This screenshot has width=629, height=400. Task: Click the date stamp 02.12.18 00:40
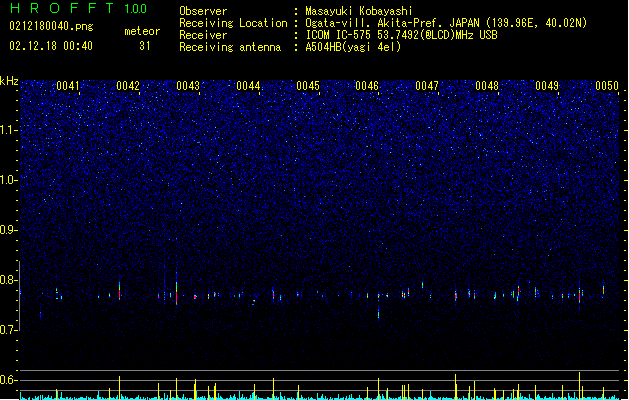click(x=51, y=46)
